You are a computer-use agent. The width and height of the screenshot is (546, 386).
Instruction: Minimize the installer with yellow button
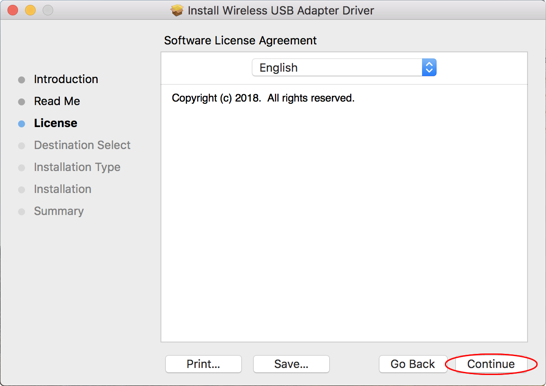point(30,10)
